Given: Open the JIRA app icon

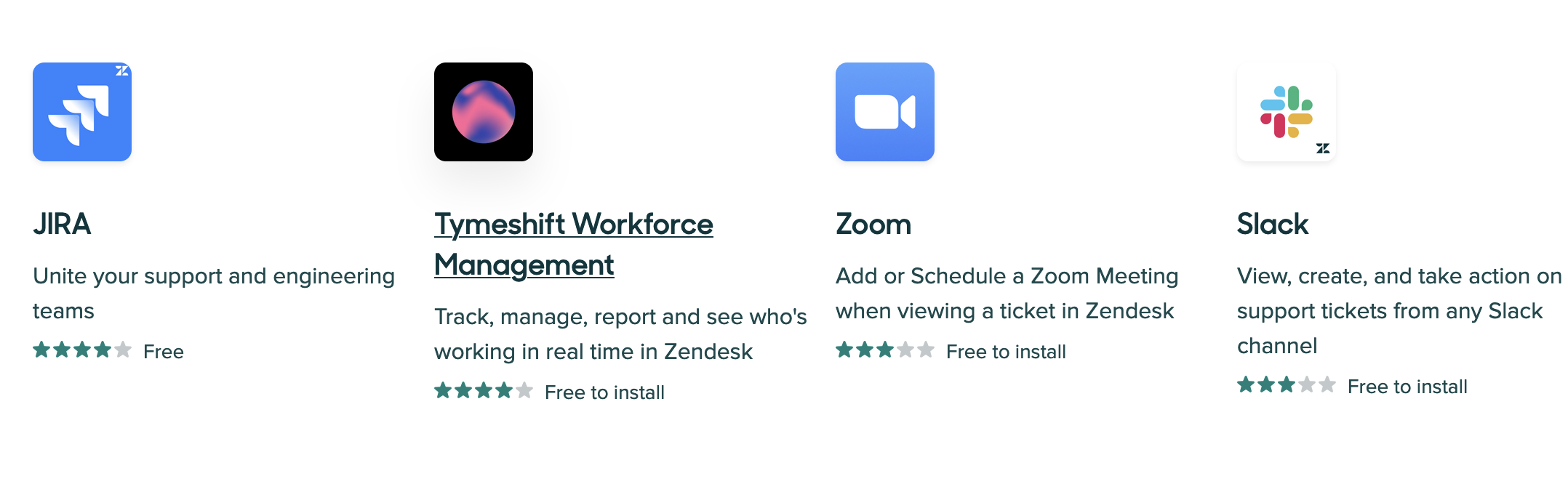Looking at the screenshot, I should (x=82, y=112).
